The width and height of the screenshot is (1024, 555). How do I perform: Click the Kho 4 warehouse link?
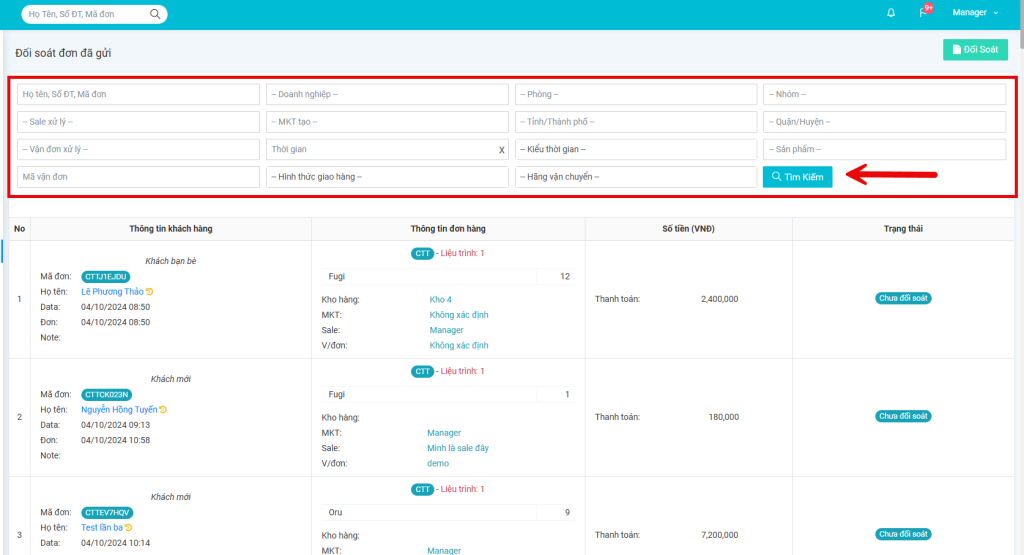[440, 300]
